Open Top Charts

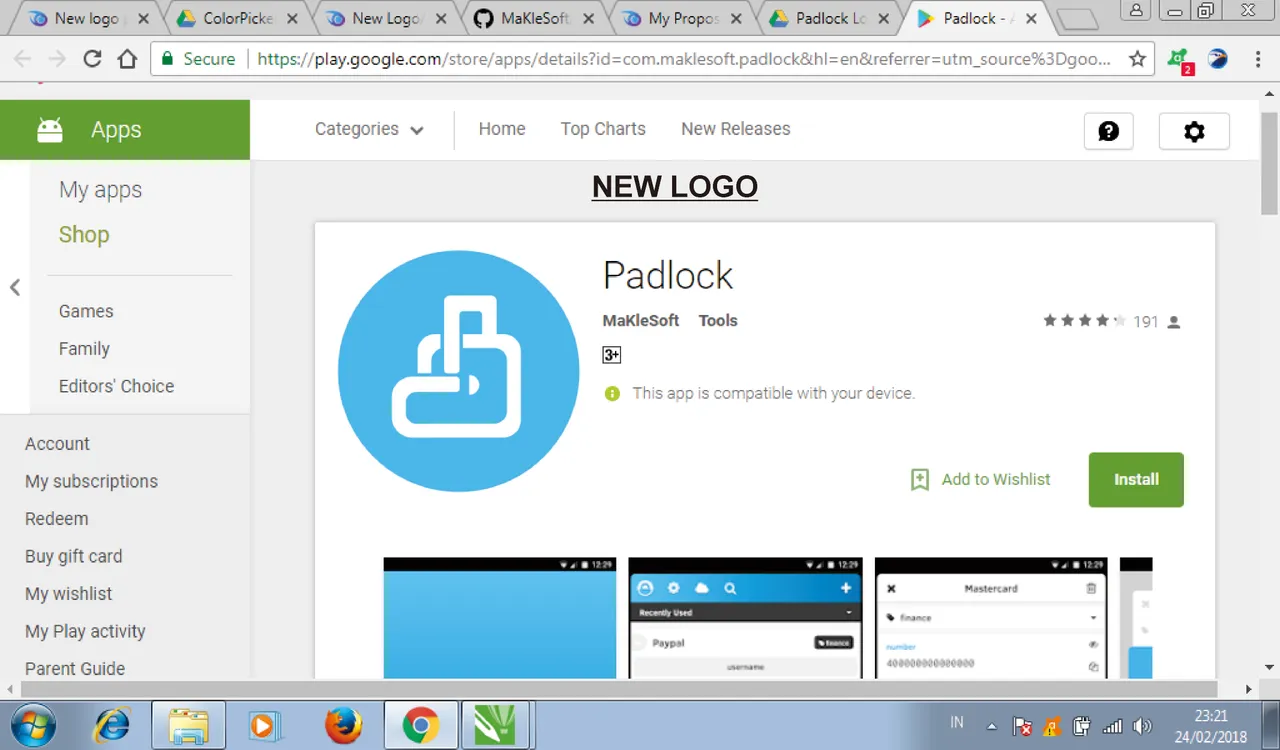tap(603, 129)
